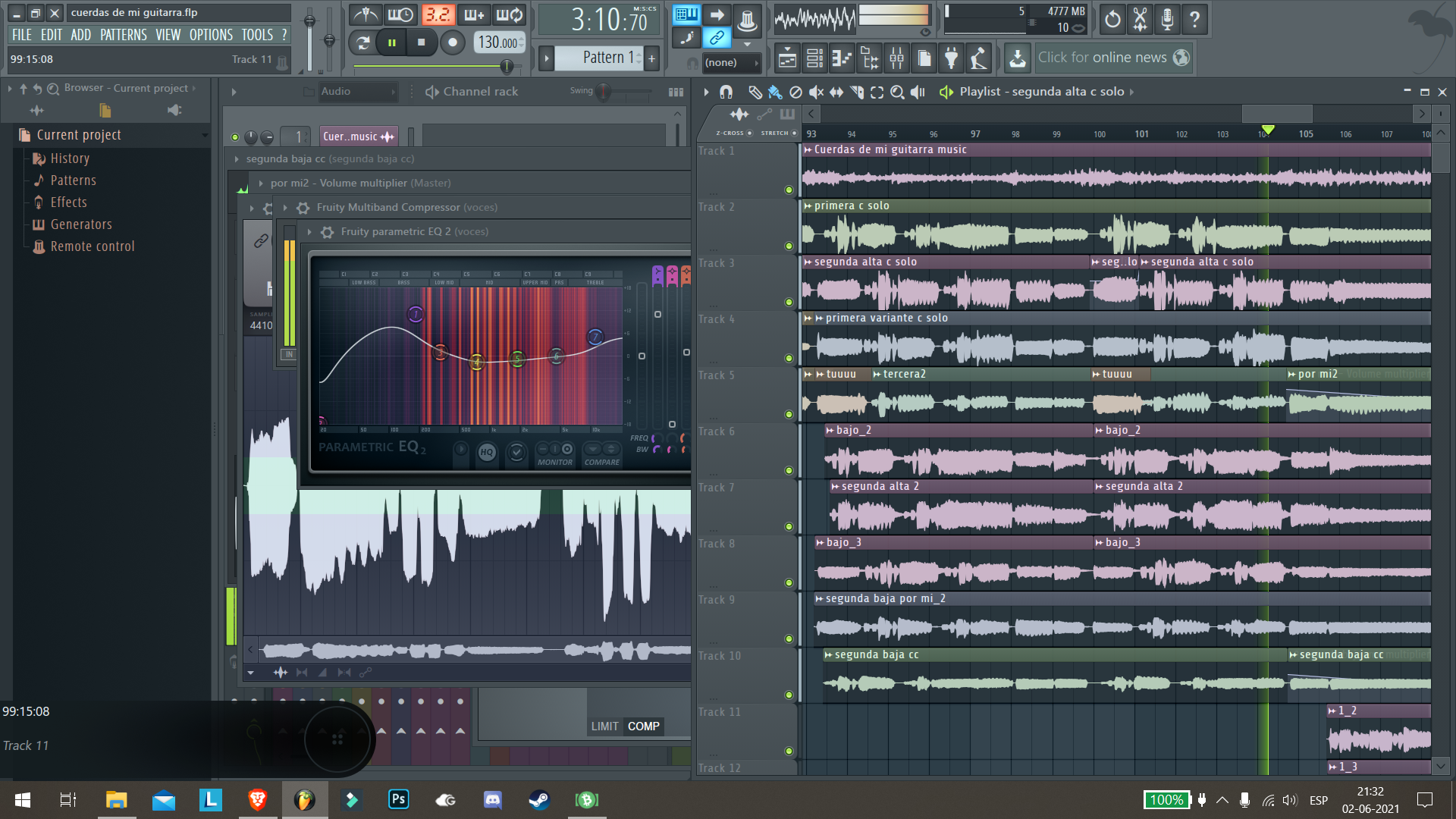Mute Track 5 using its green LED
The width and height of the screenshot is (1456, 819).
pyautogui.click(x=789, y=415)
